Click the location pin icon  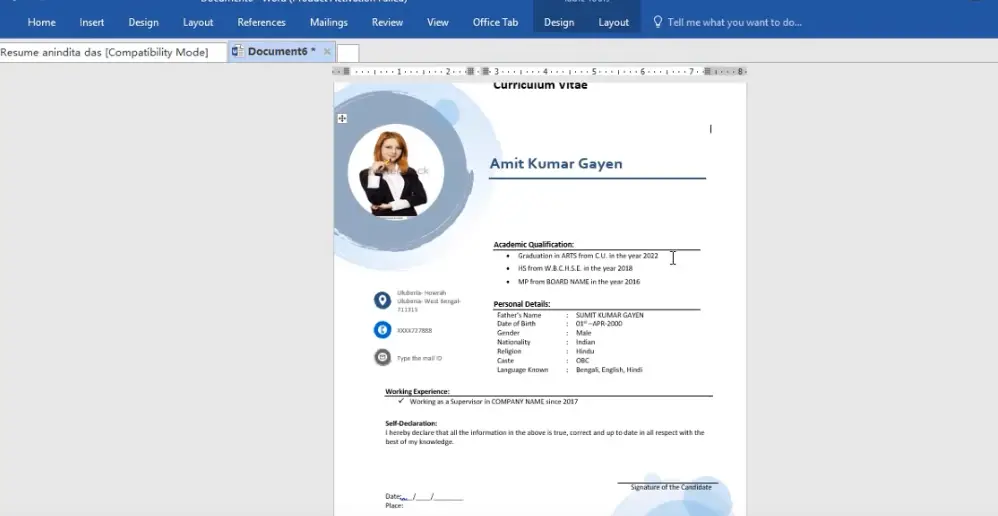[382, 300]
